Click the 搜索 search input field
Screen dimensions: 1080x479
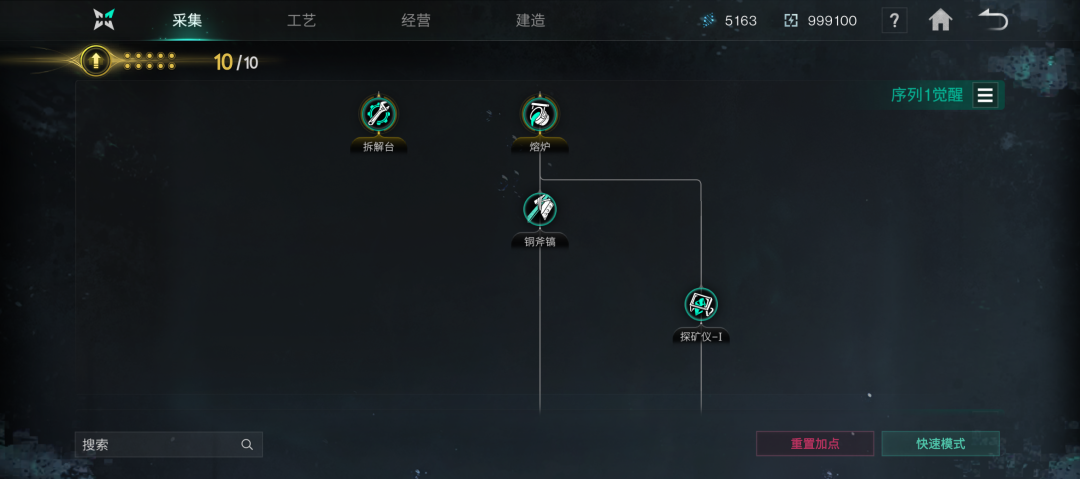(169, 445)
